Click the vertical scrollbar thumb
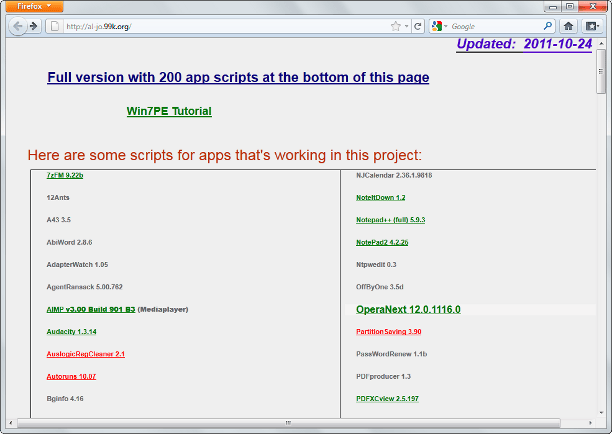Viewport: 612px width, 434px height. 601,71
